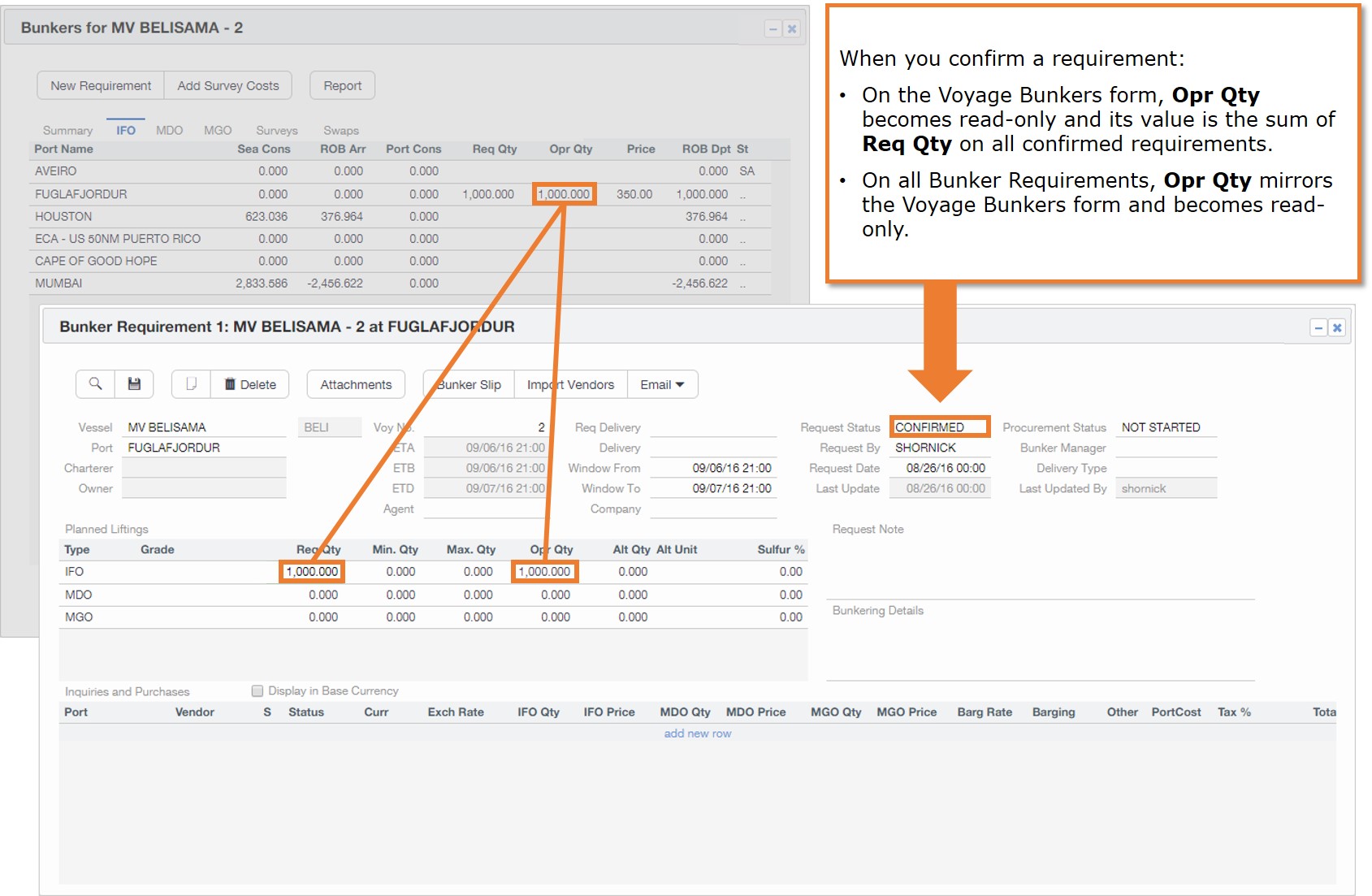Click the Request Status field showing CONFIRMED
The height and width of the screenshot is (896, 1372).
click(939, 427)
